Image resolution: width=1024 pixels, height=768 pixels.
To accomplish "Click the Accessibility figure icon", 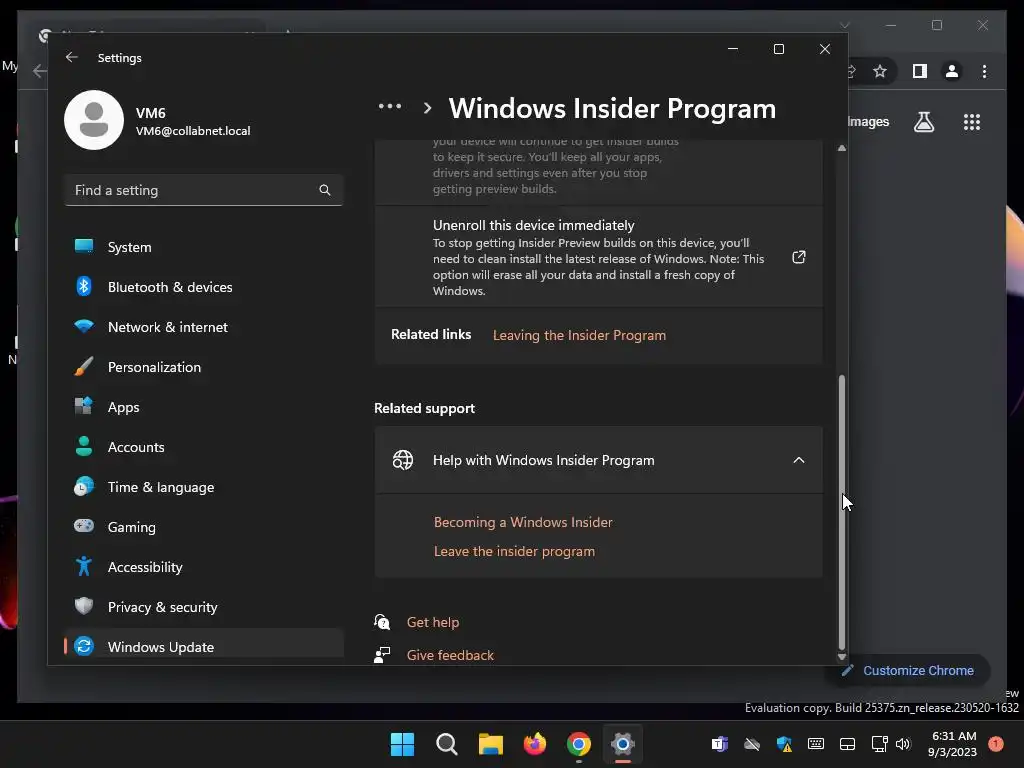I will 84,566.
